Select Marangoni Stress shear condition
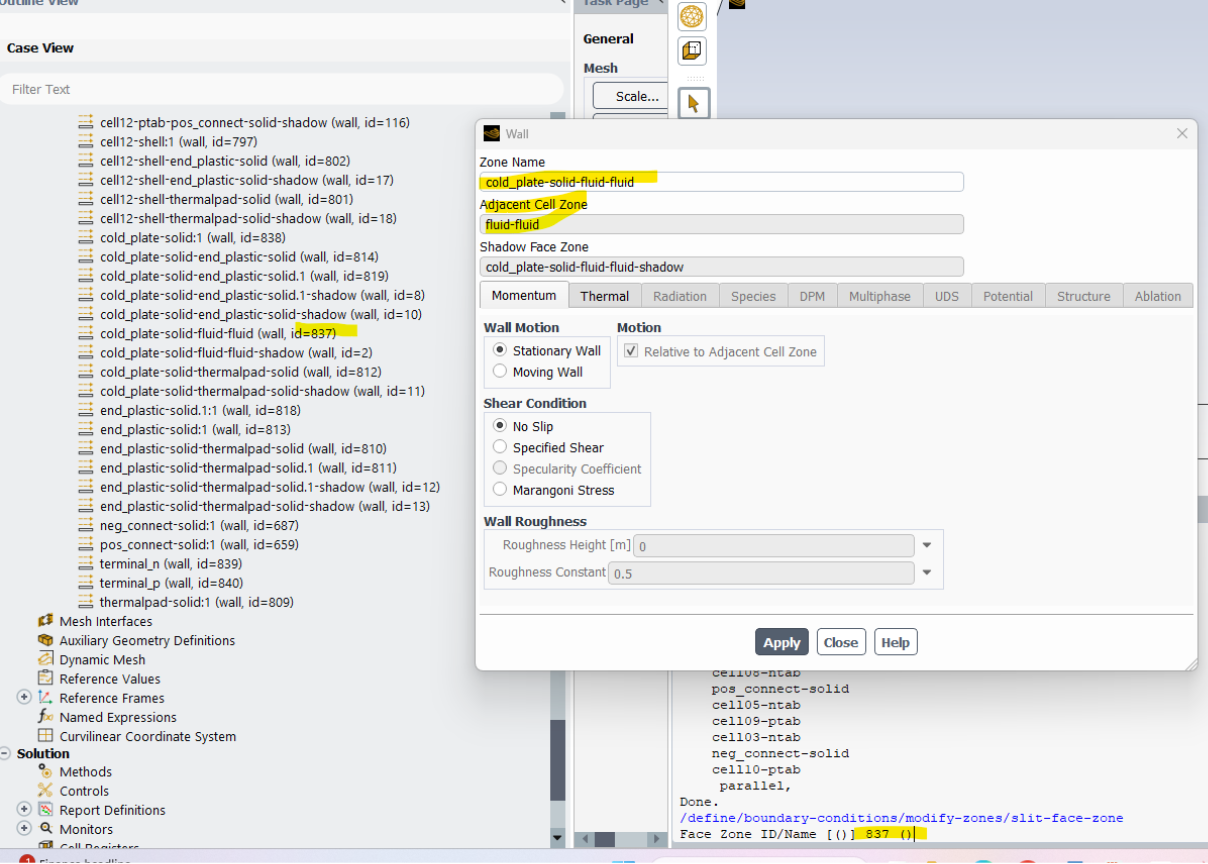Viewport: 1208px width, 864px height. click(500, 490)
